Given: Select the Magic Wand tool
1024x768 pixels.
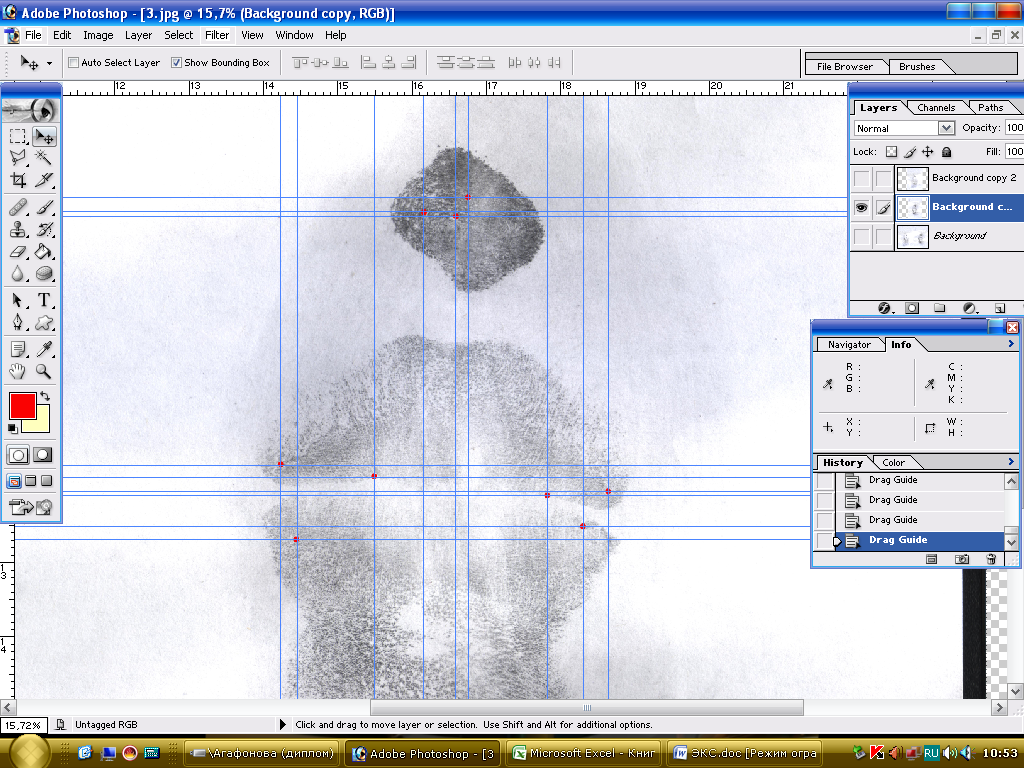Looking at the screenshot, I should coord(44,158).
